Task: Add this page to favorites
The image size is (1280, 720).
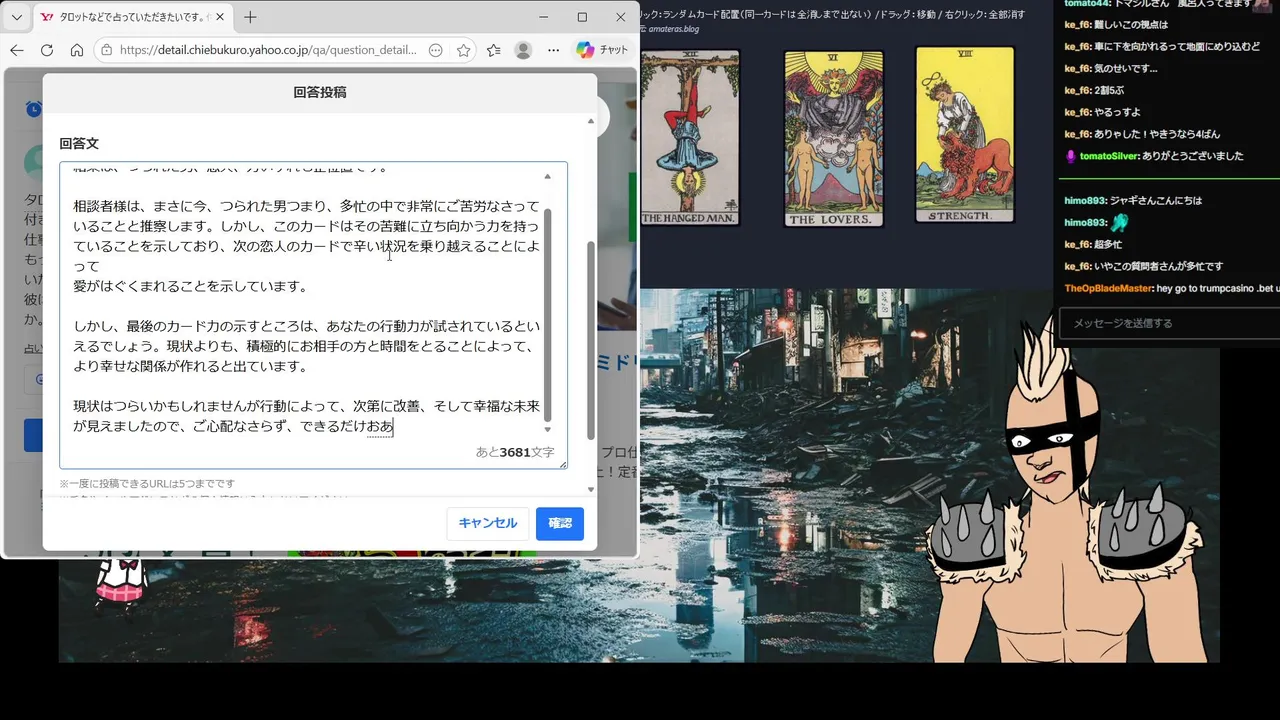Action: coord(463,50)
